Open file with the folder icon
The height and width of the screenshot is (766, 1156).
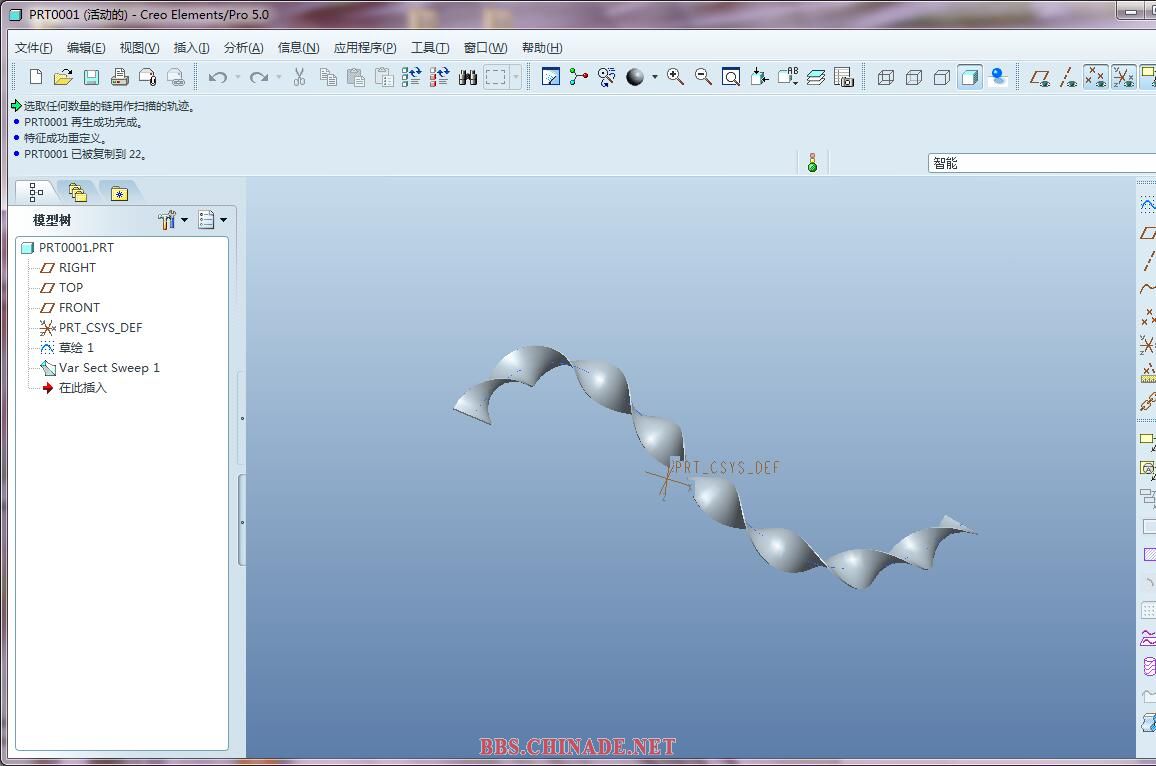[x=63, y=77]
